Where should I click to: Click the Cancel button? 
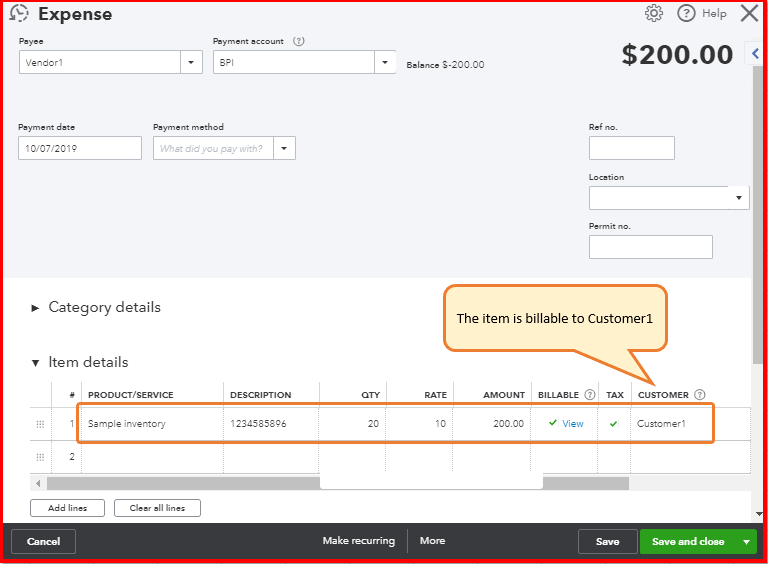click(44, 541)
